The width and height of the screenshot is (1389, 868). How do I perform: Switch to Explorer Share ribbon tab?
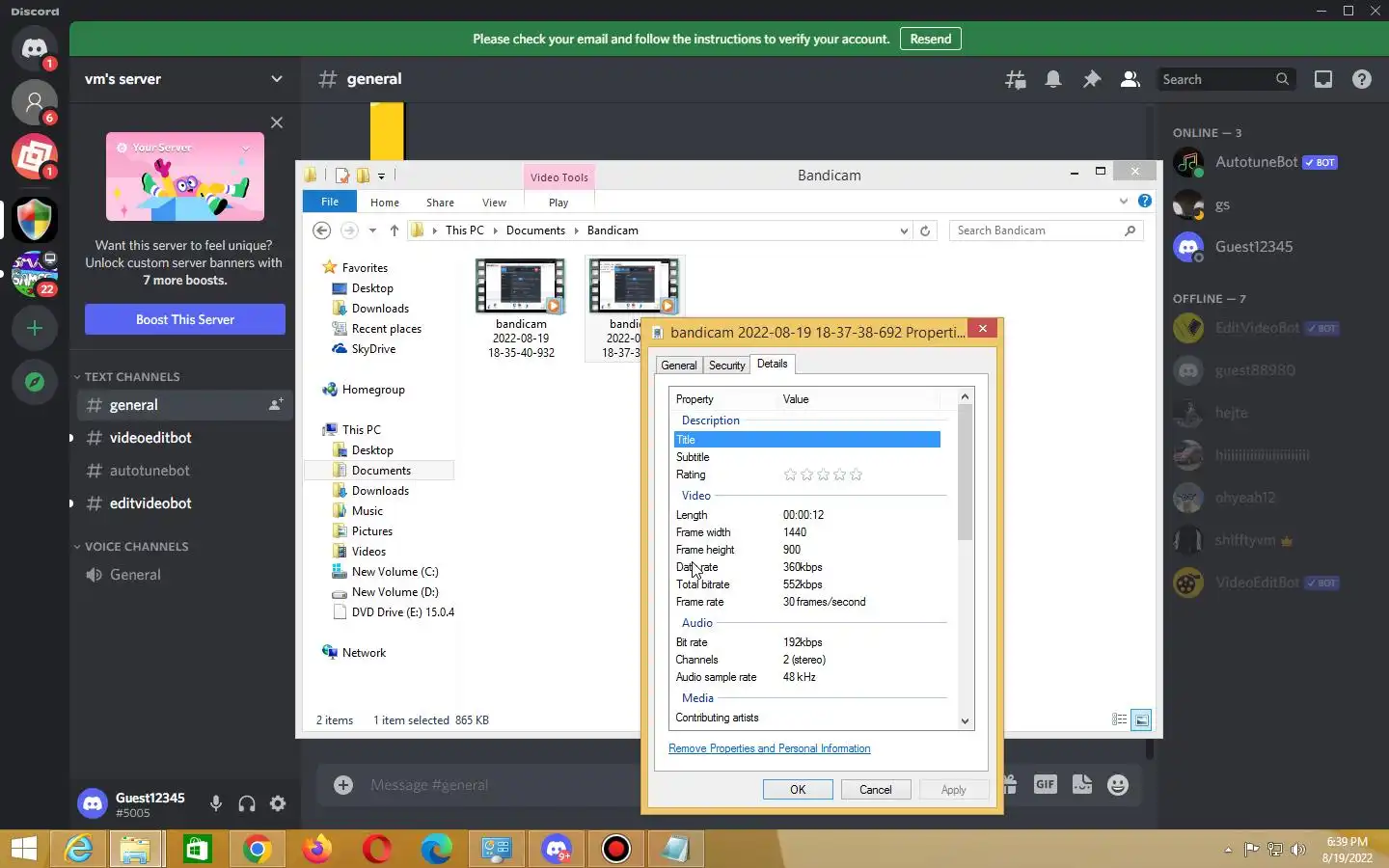tap(440, 203)
